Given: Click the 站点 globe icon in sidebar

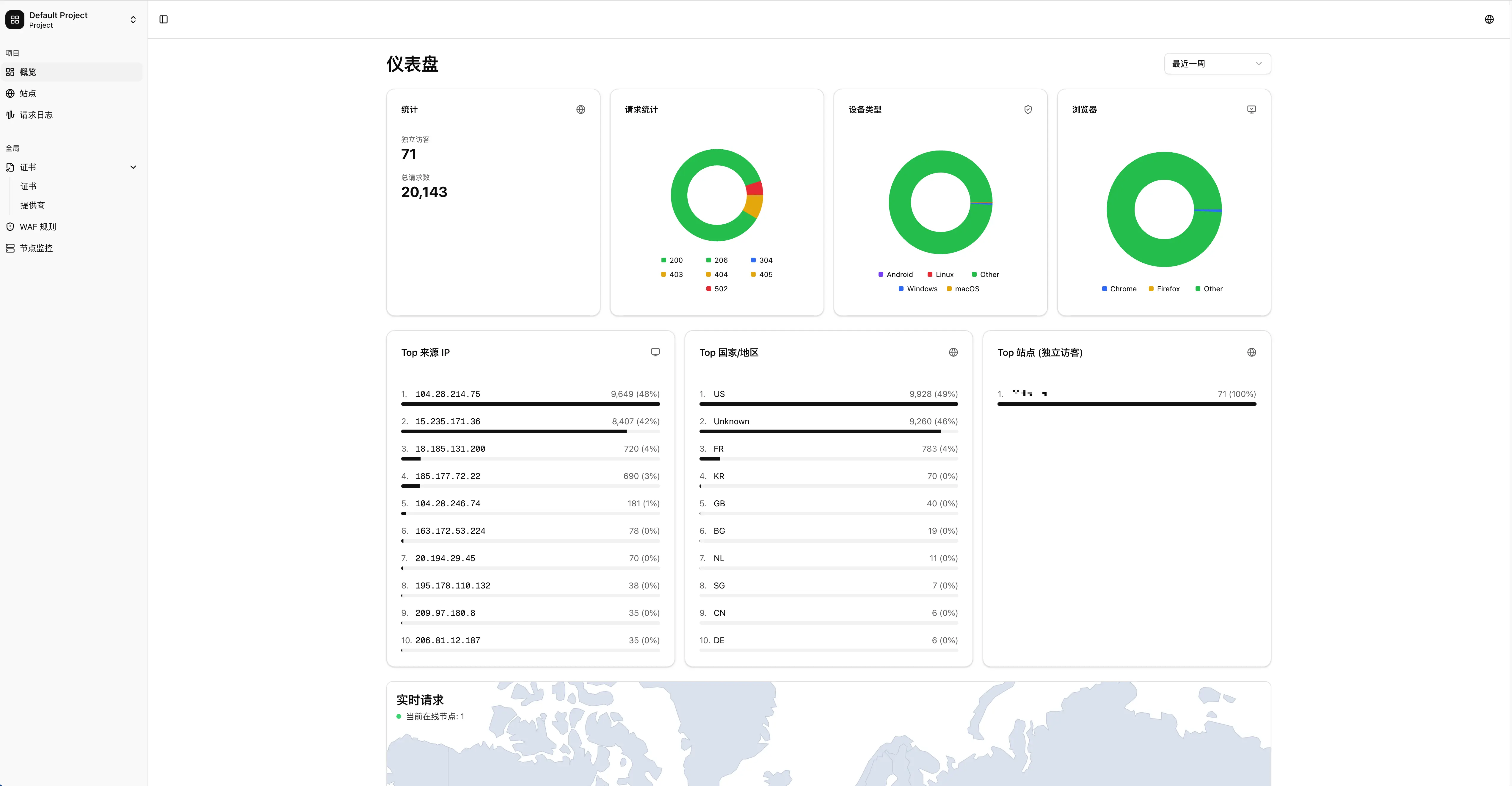Looking at the screenshot, I should (10, 93).
